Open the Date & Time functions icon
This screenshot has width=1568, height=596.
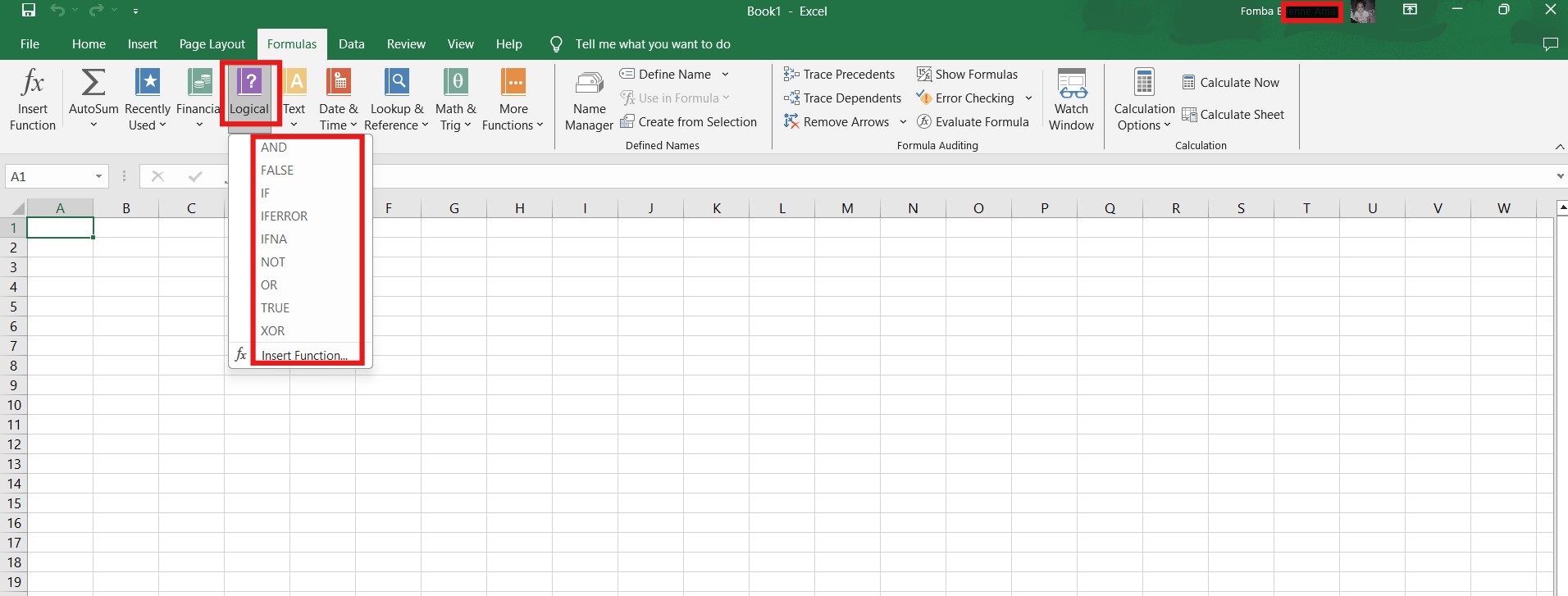tap(338, 83)
